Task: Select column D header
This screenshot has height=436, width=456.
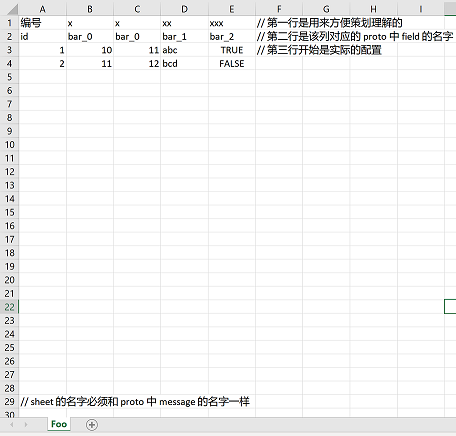Action: [184, 9]
